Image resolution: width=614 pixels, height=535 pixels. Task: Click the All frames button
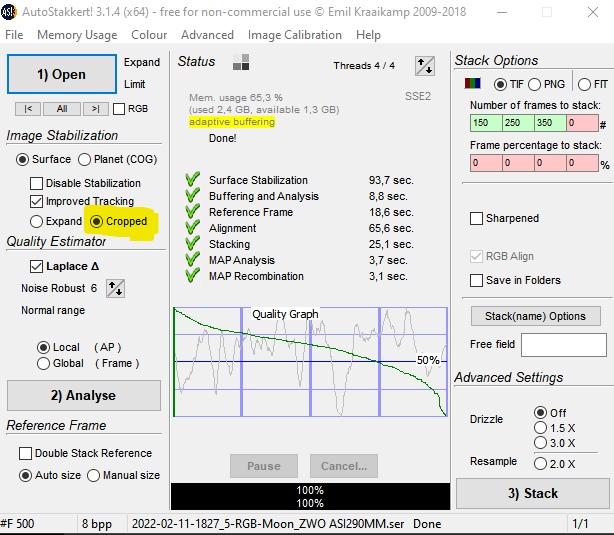pos(62,109)
